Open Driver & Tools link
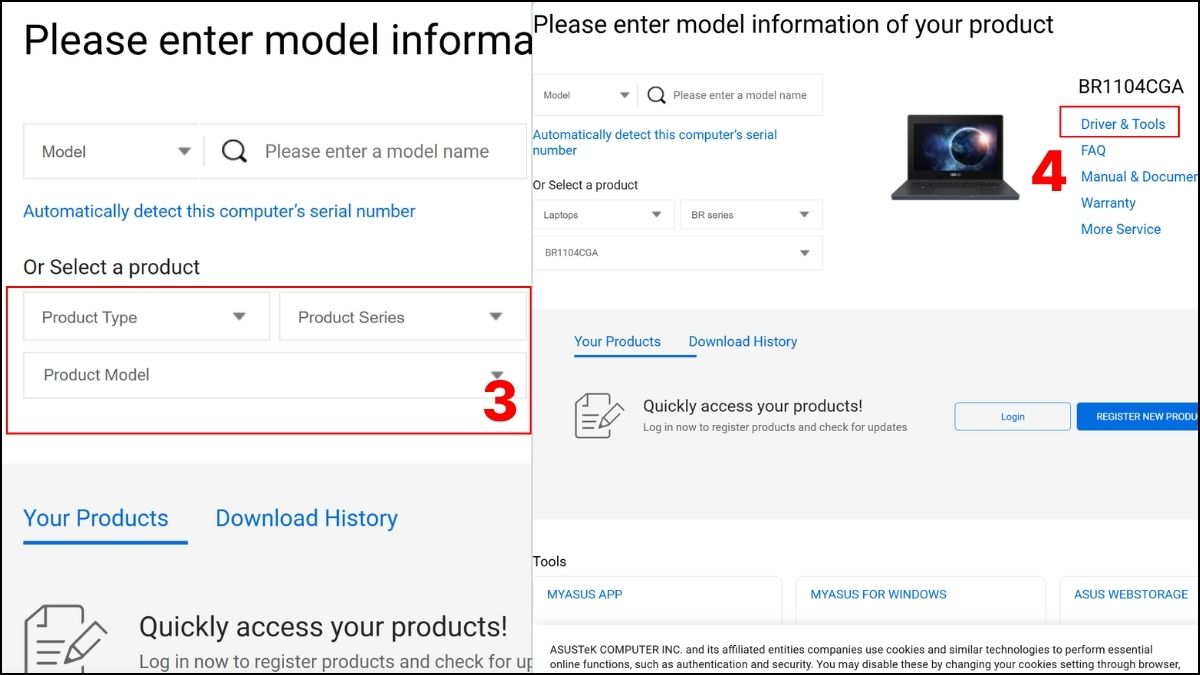Image resolution: width=1200 pixels, height=675 pixels. [1123, 124]
